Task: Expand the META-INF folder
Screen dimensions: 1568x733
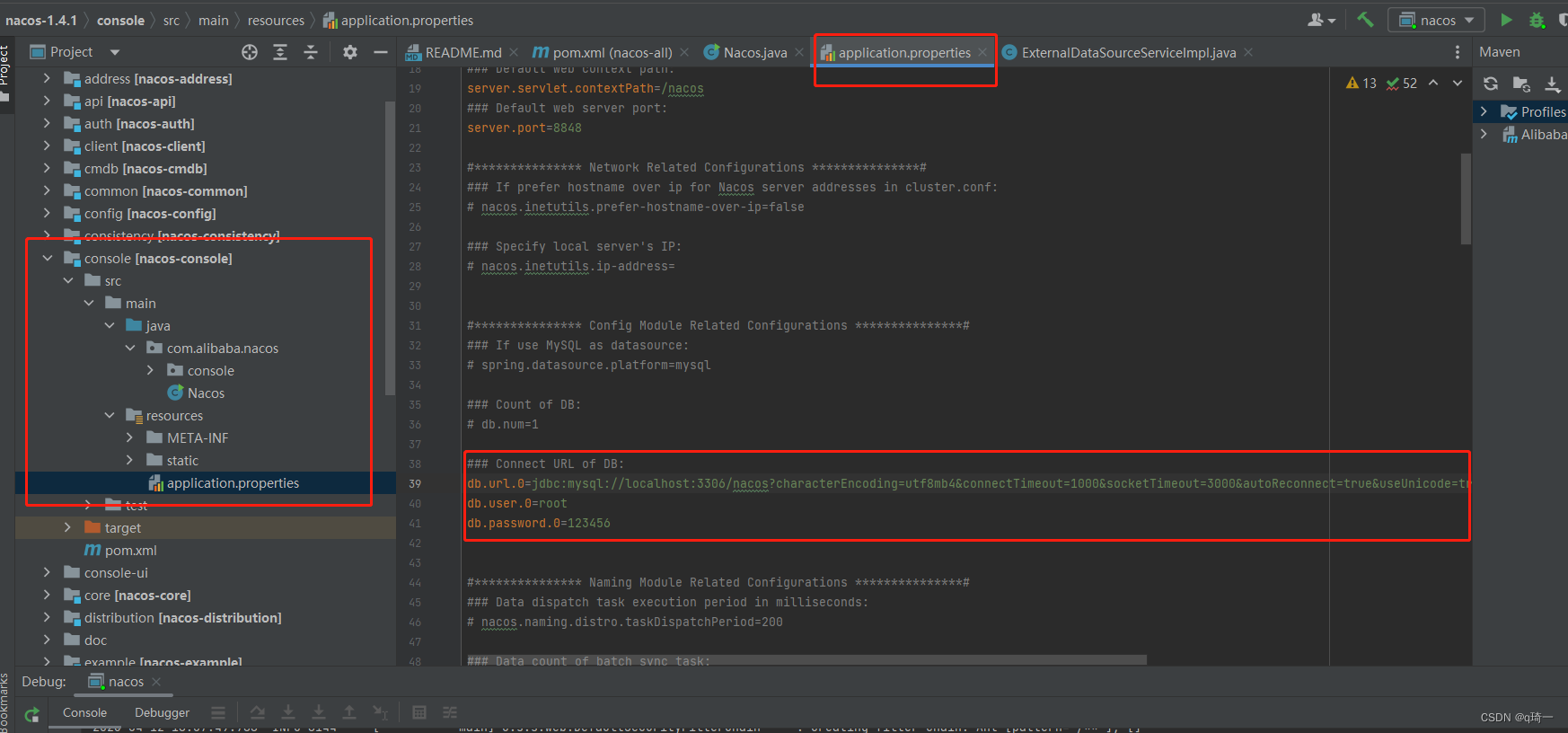Action: click(129, 437)
